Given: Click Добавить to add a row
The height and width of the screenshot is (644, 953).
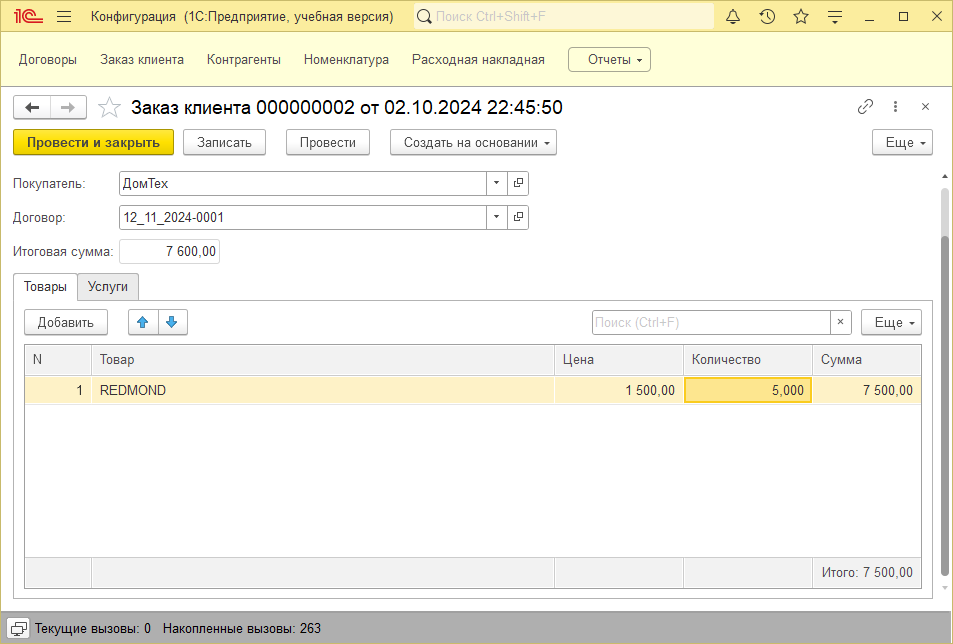Looking at the screenshot, I should tap(66, 322).
